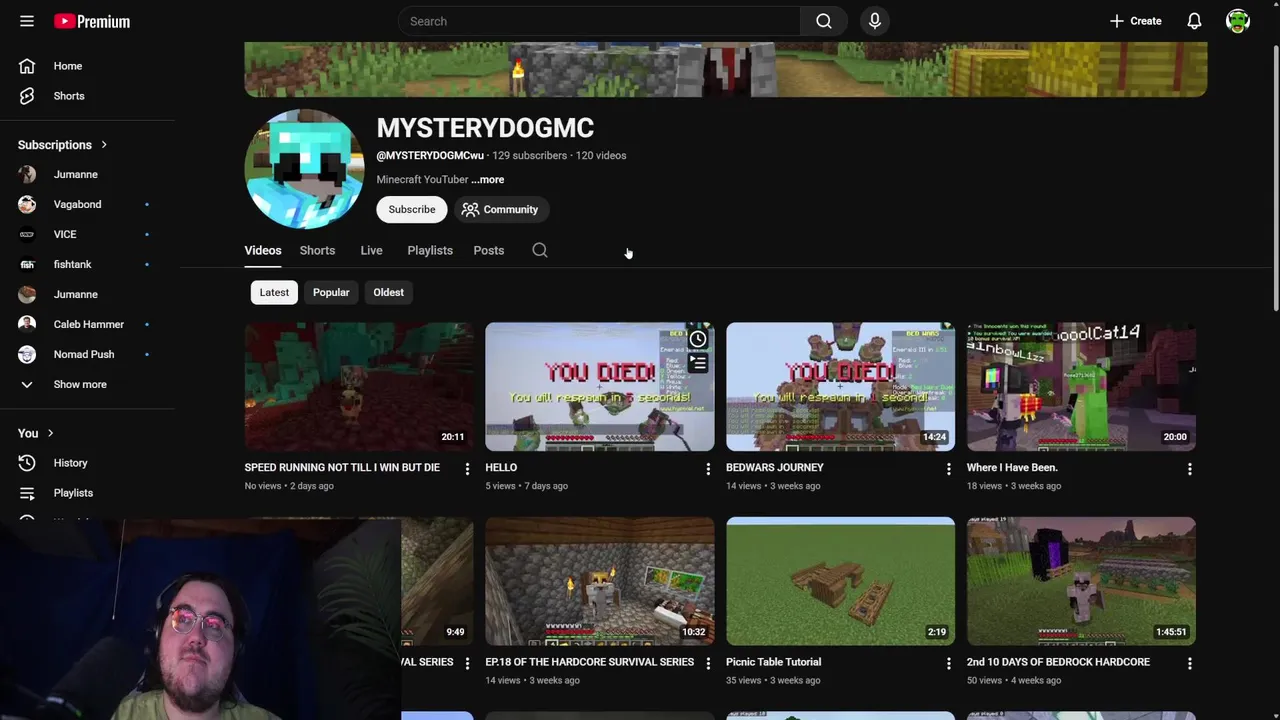Open Caleb Hammer subscription channel

point(88,324)
